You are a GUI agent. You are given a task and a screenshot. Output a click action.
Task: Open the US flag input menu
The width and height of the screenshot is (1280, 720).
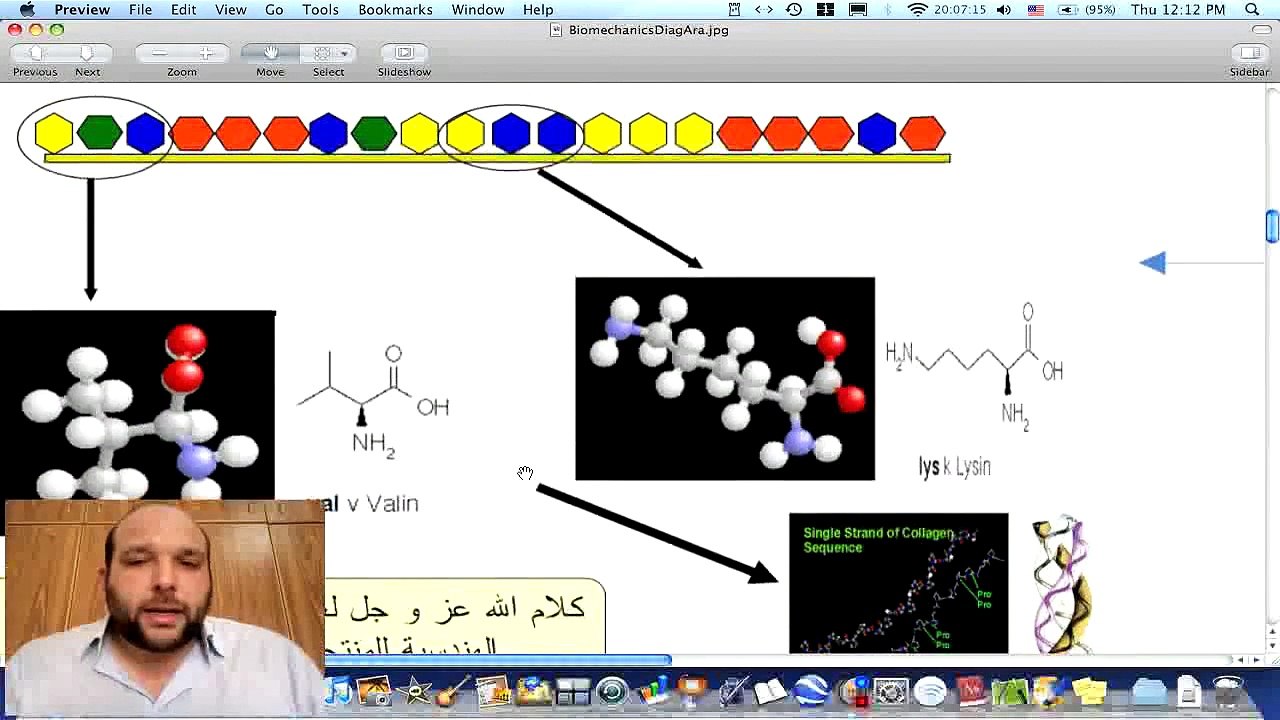point(1036,10)
